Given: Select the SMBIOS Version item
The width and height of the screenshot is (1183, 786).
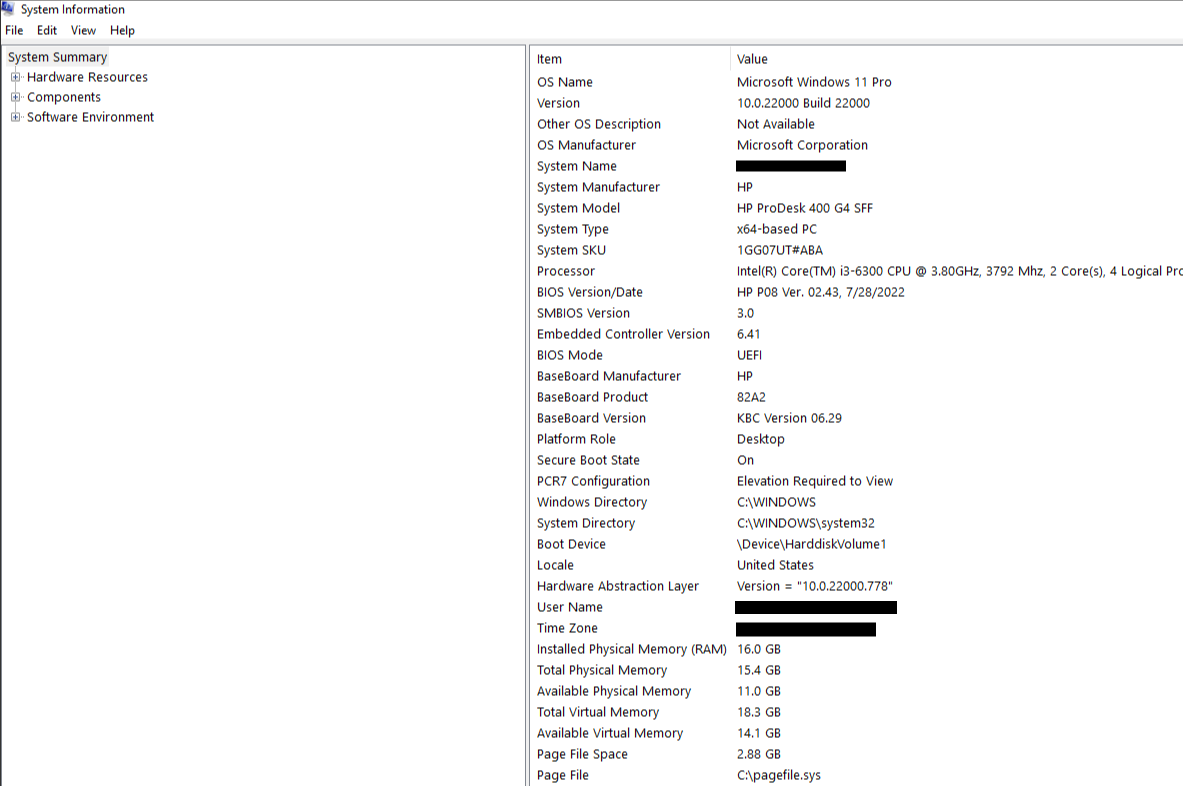Looking at the screenshot, I should 583,313.
